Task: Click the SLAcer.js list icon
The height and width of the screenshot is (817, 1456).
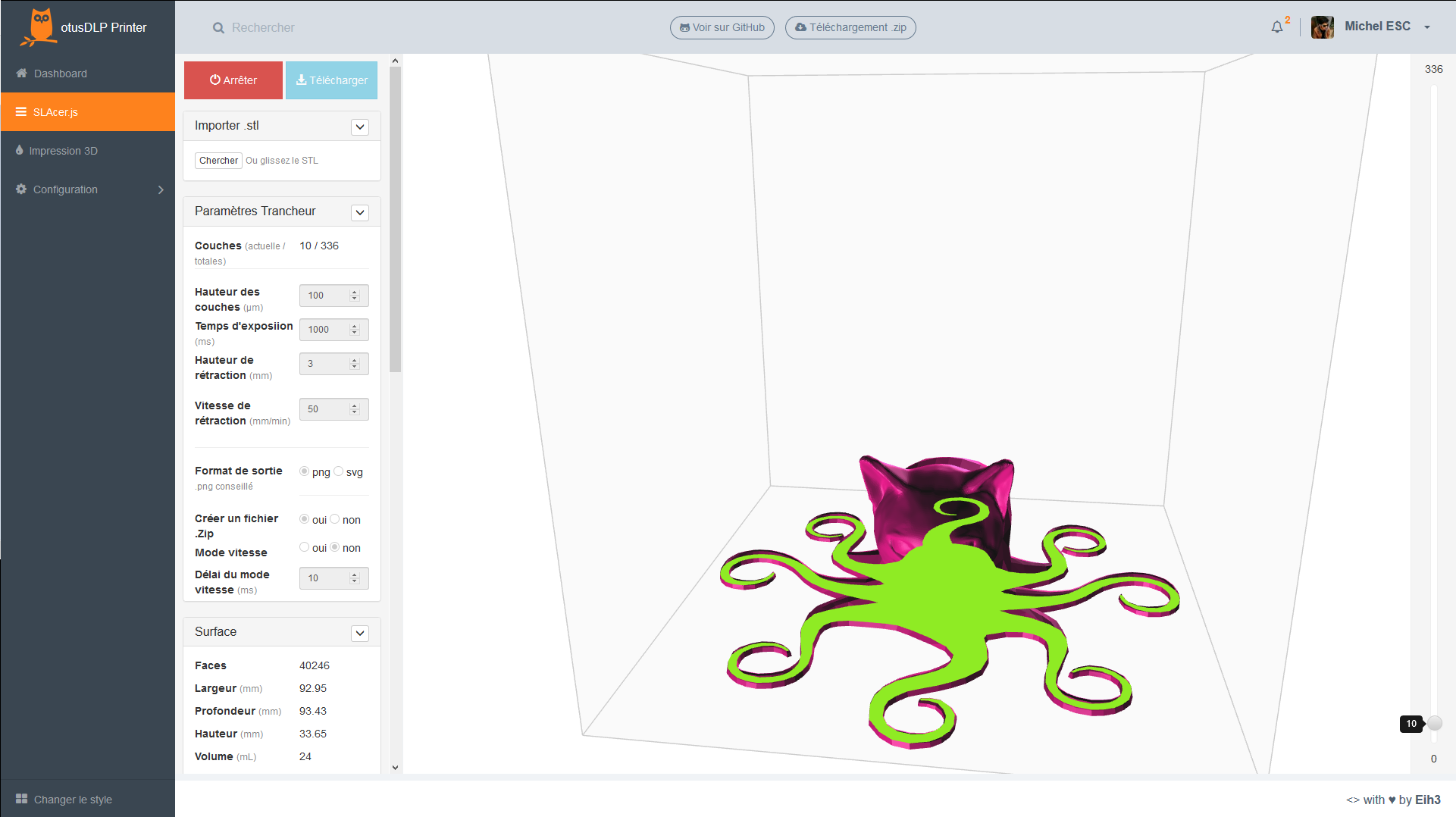Action: (21, 112)
